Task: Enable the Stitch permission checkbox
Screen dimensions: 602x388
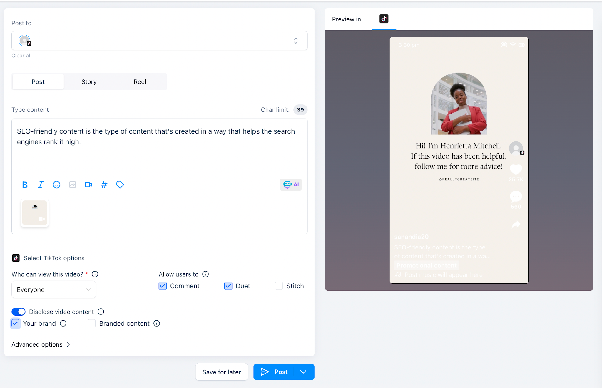Action: pos(279,286)
